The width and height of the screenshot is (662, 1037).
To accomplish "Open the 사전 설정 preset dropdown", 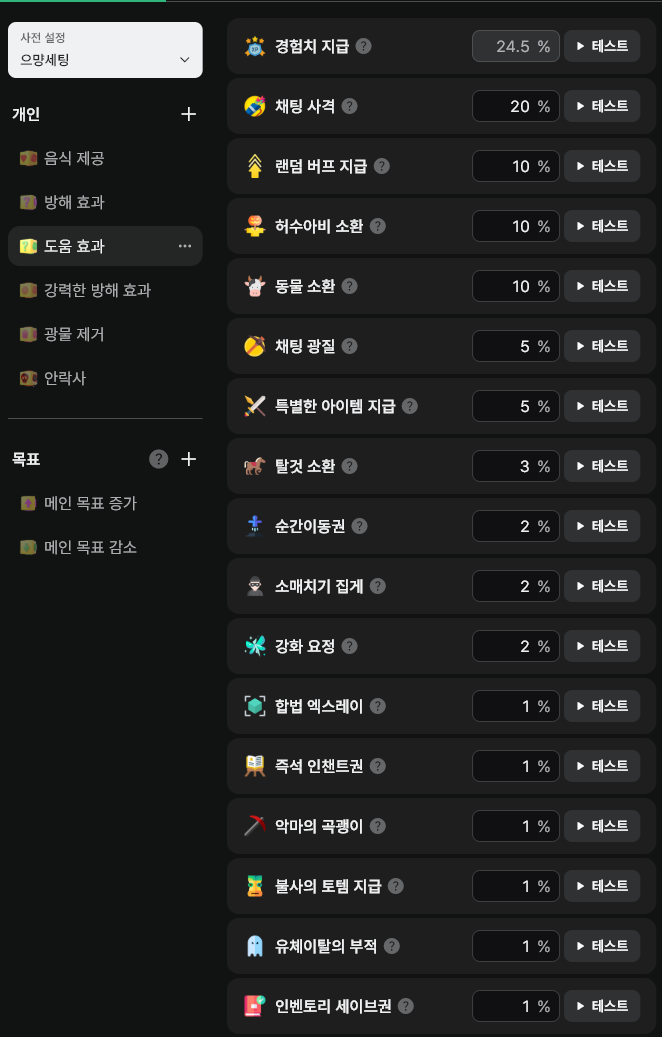I will [105, 50].
